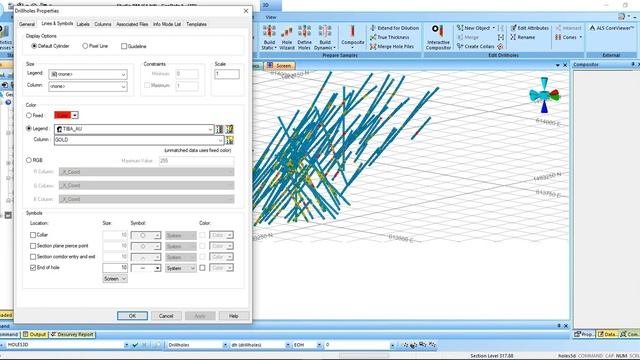Screen dimensions: 640x360
Task: Open the End of hole System dropdown
Action: [x=180, y=268]
